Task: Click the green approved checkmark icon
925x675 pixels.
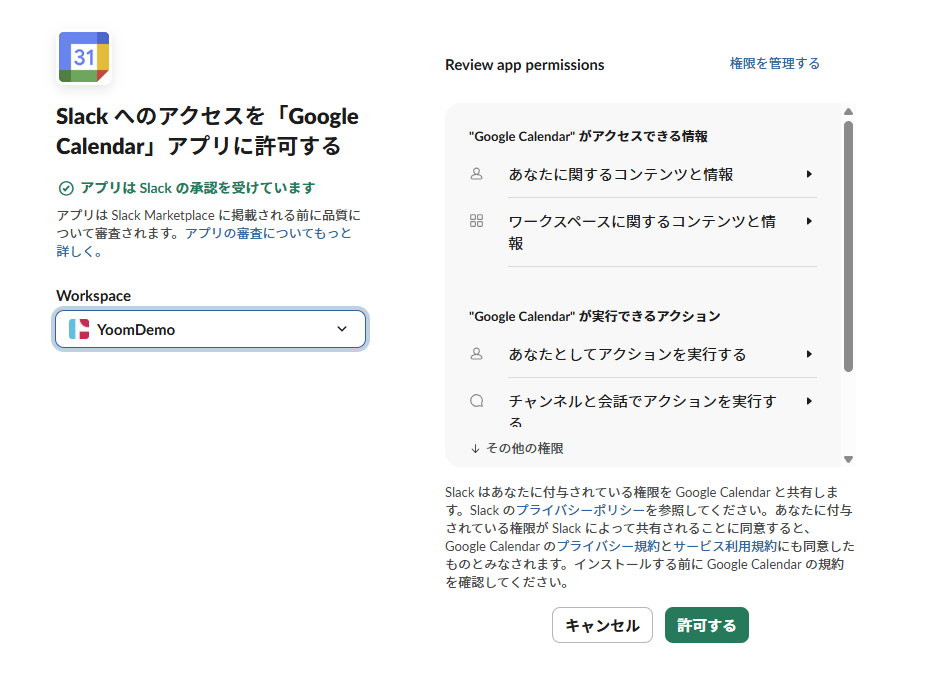Action: pos(66,188)
